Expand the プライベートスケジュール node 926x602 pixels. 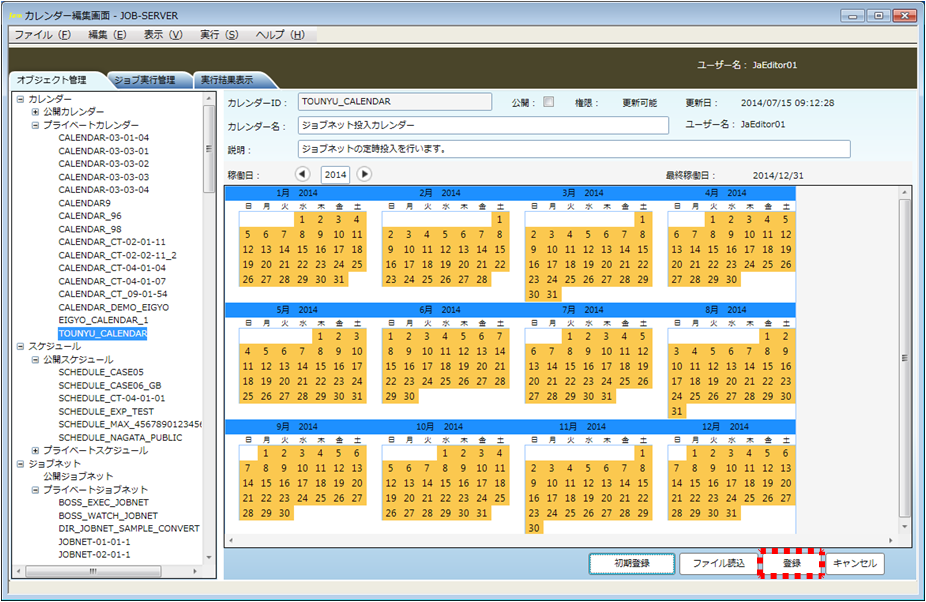35,450
